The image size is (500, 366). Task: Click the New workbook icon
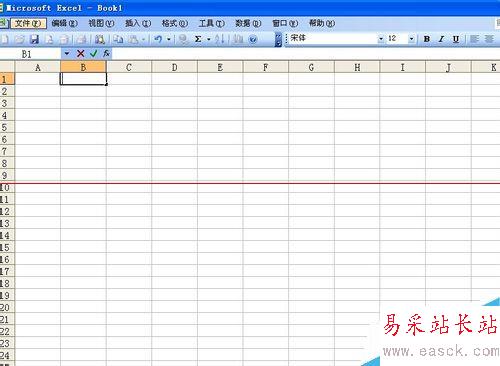point(5,39)
